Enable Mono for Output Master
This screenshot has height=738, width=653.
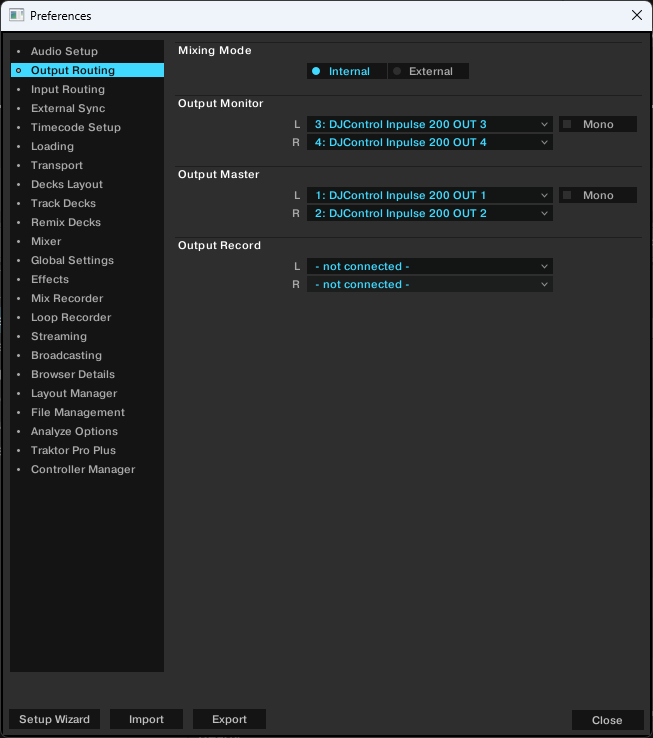click(x=597, y=195)
